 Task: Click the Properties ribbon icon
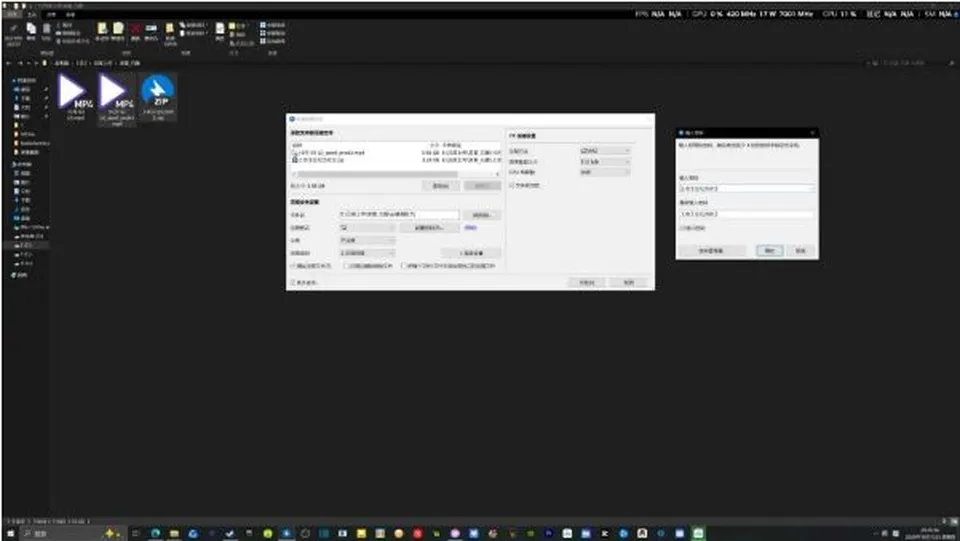pyautogui.click(x=219, y=32)
